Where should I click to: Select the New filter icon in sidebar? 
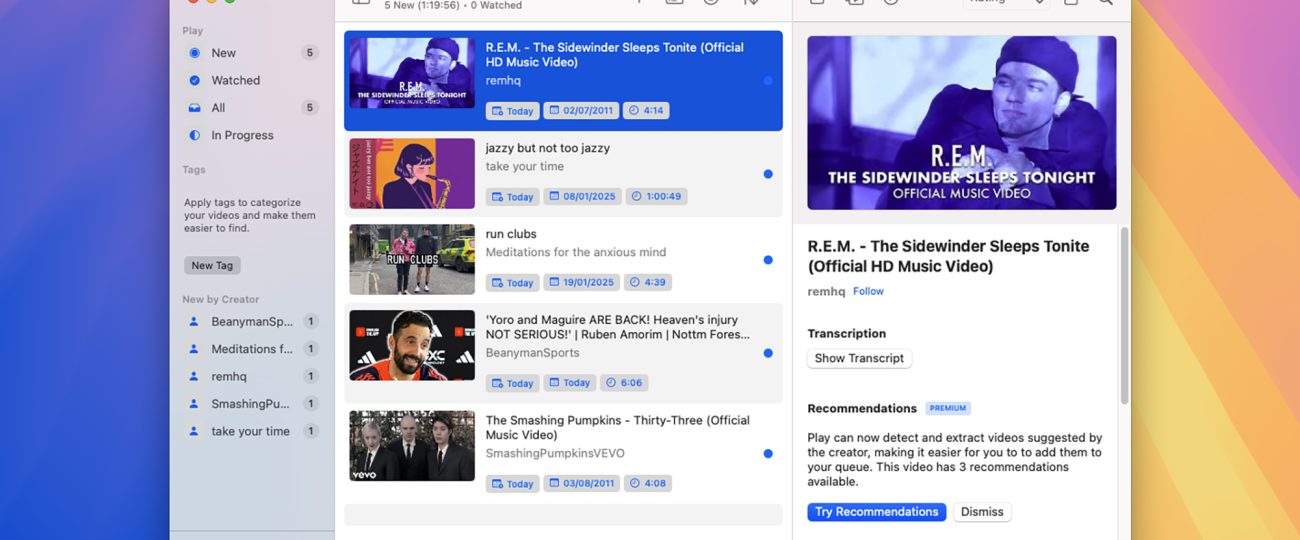(194, 53)
